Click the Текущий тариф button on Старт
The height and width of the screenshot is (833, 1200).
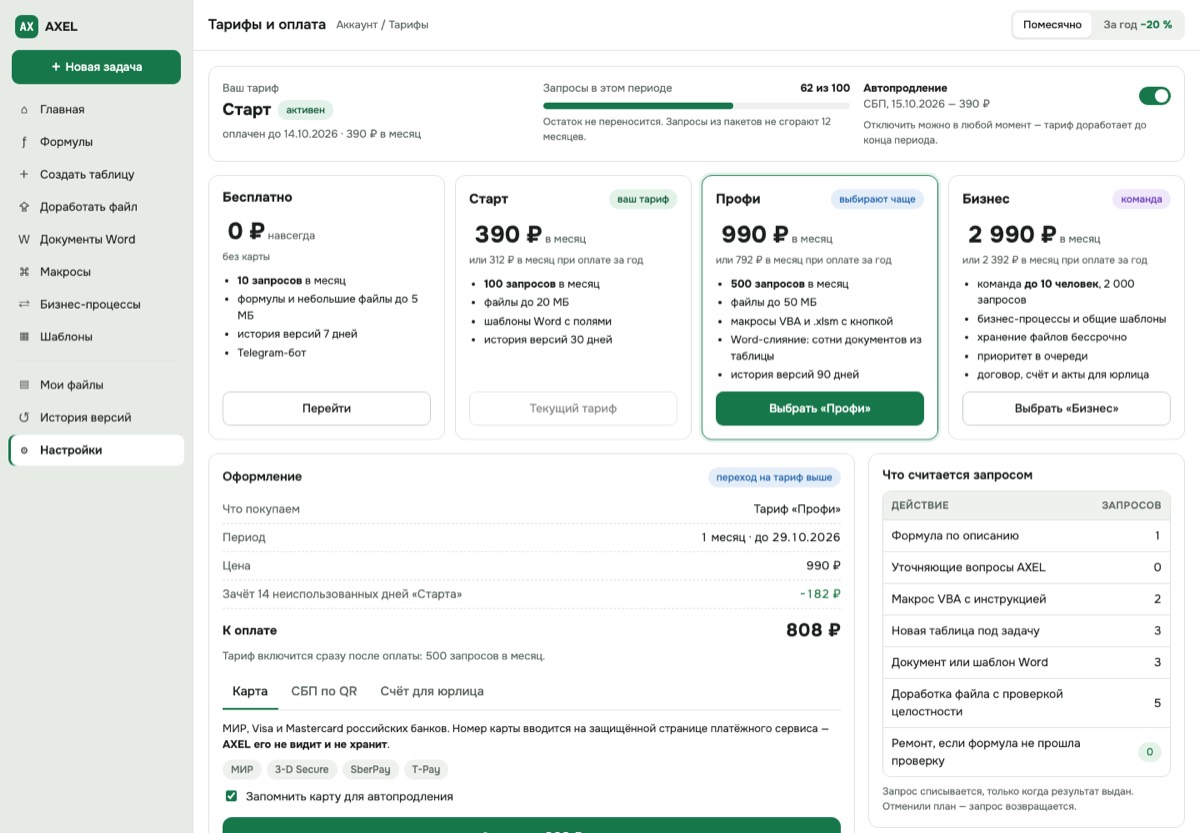pyautogui.click(x=573, y=408)
